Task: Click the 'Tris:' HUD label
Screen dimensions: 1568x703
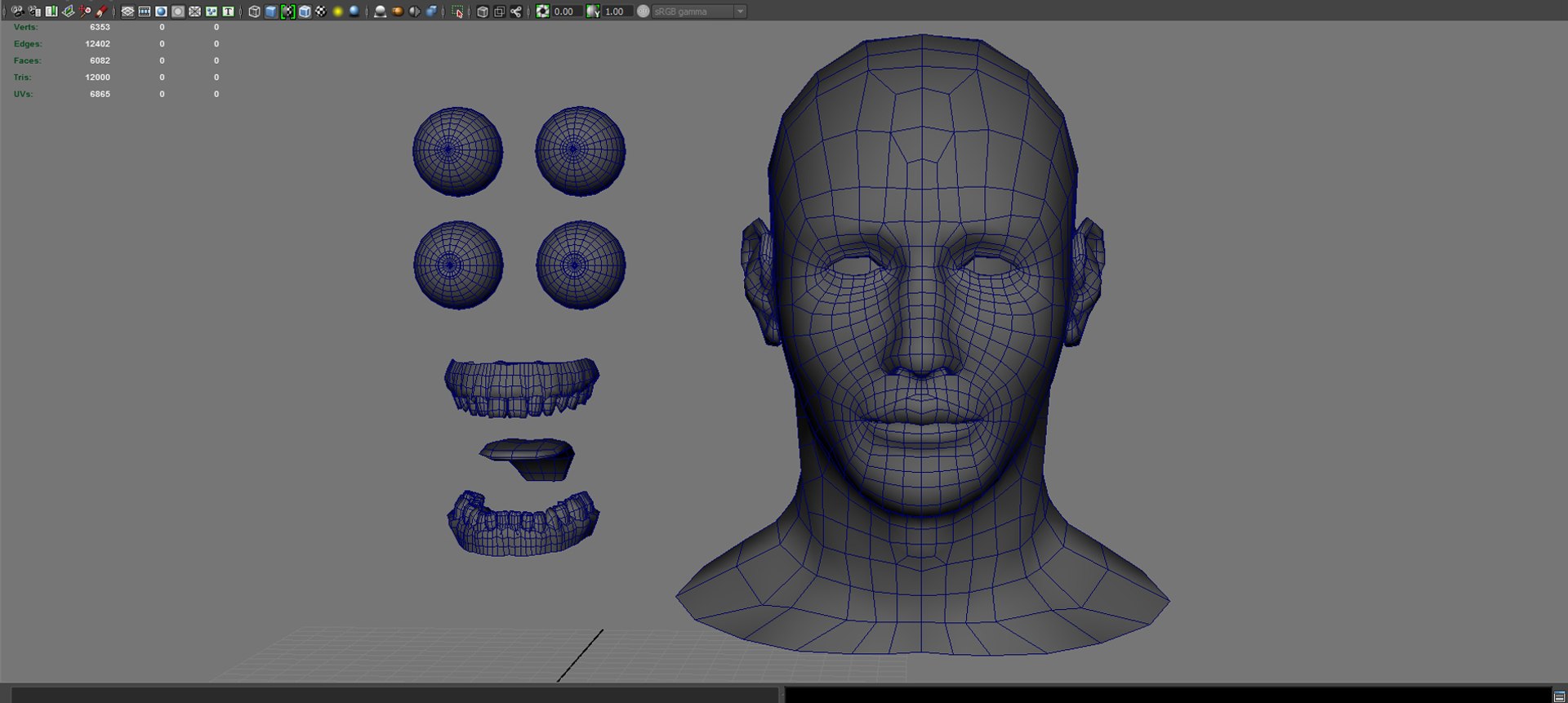Action: coord(22,78)
